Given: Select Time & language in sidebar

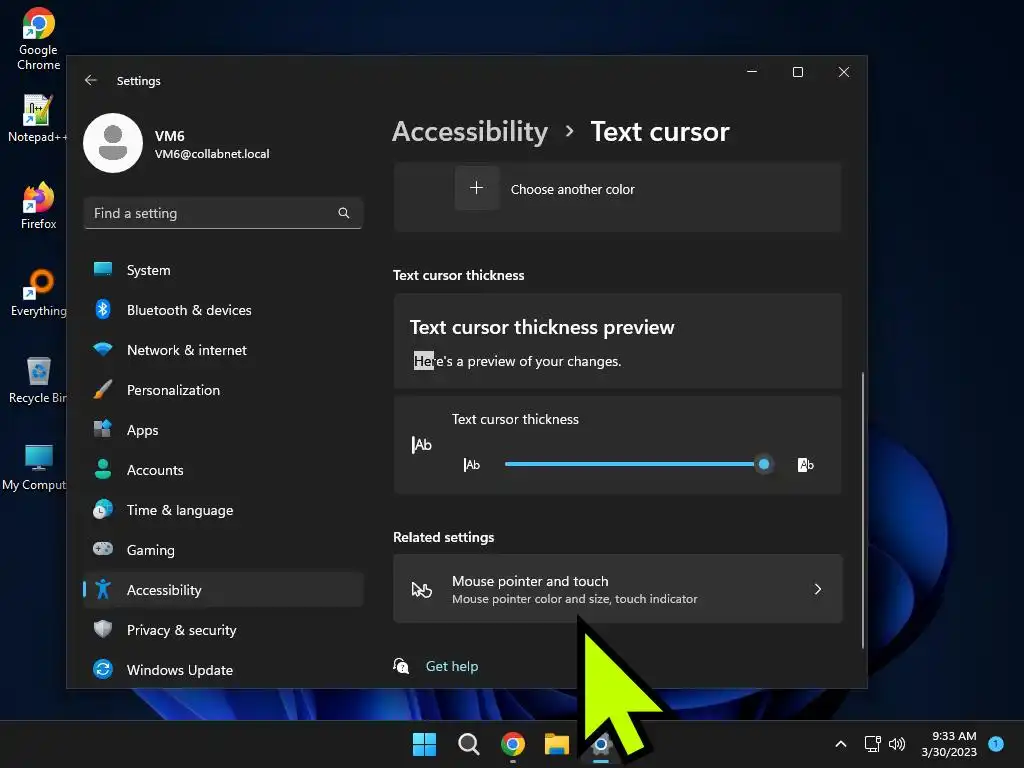Looking at the screenshot, I should click(x=223, y=510).
